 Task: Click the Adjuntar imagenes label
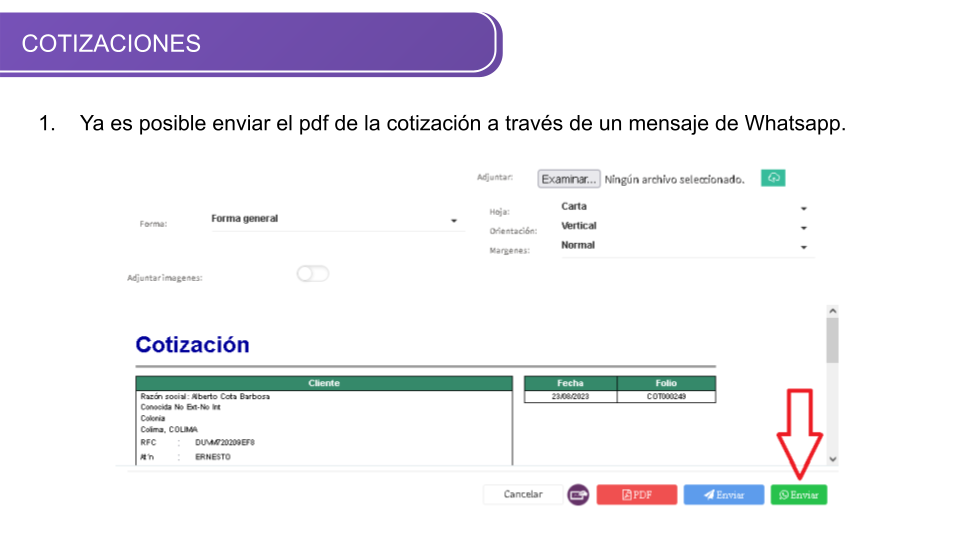(165, 278)
